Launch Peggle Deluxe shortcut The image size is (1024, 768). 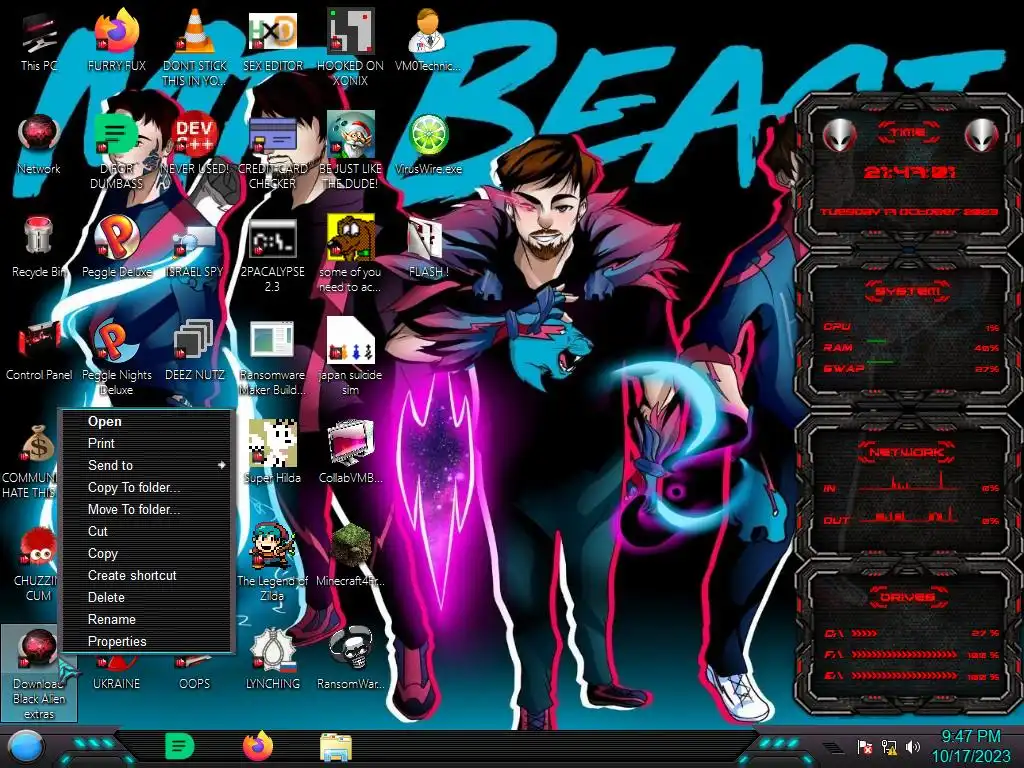(x=116, y=248)
